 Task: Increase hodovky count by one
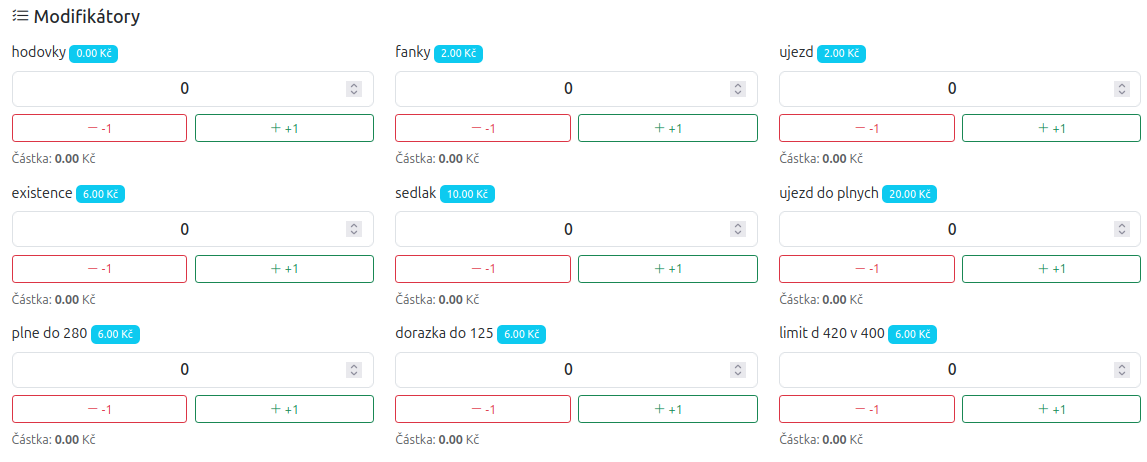point(284,128)
